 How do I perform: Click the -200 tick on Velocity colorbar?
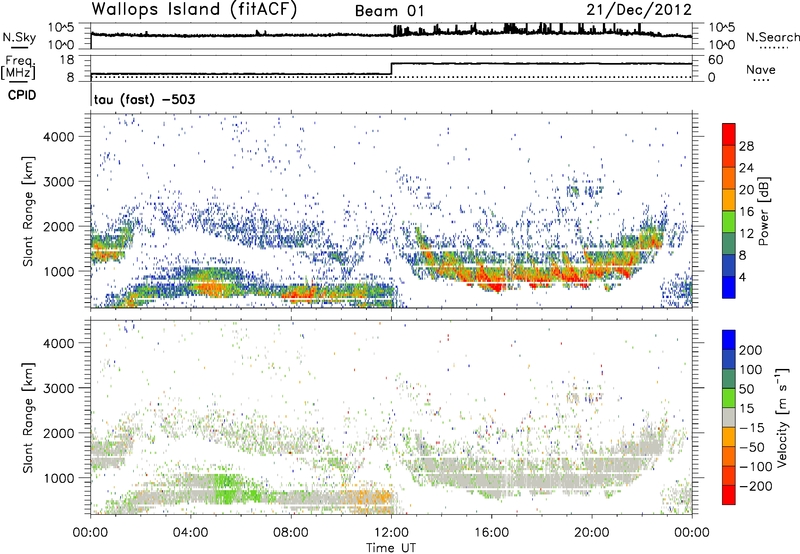756,486
